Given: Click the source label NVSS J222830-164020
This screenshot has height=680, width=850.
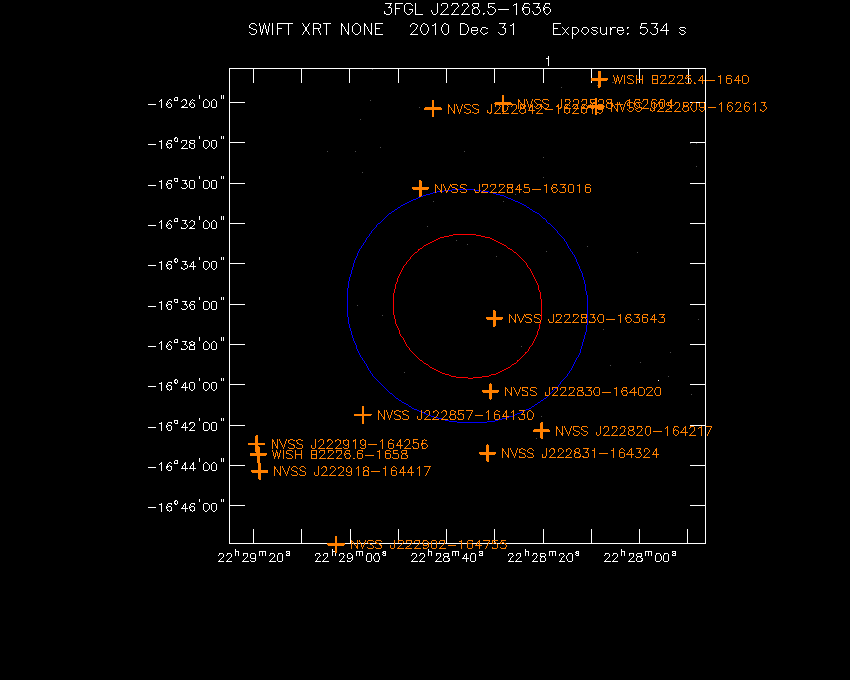Looking at the screenshot, I should tap(583, 392).
